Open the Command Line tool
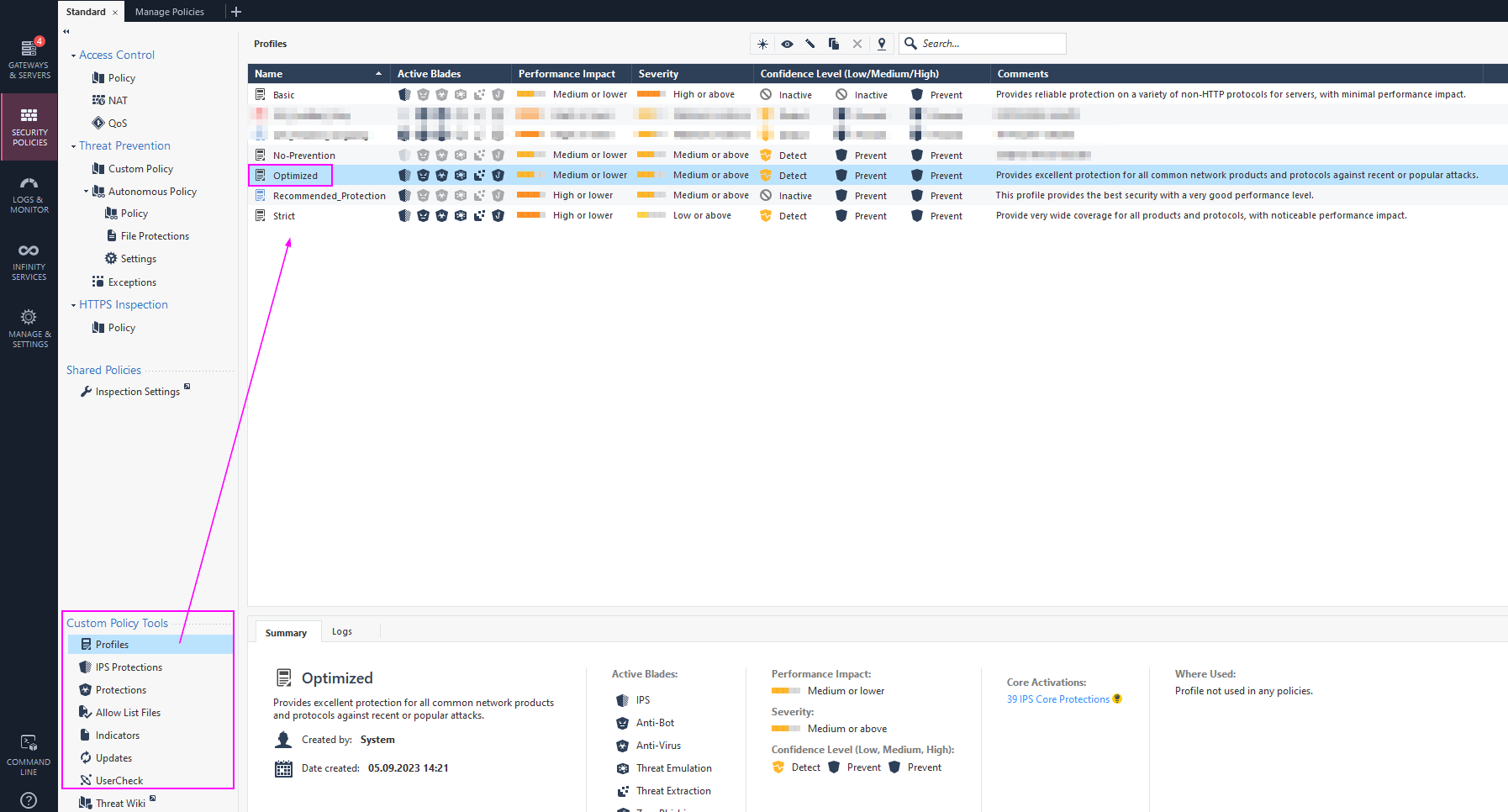This screenshot has width=1508, height=812. pos(29,755)
